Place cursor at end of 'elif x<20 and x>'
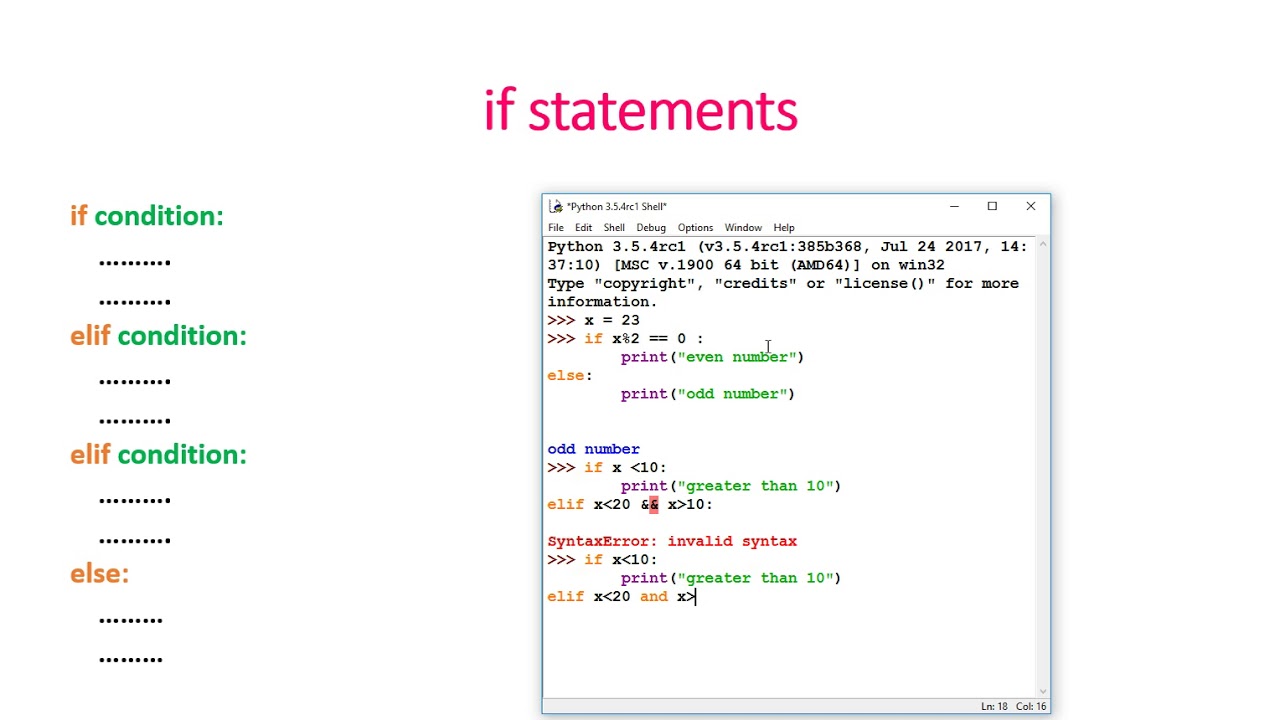 click(696, 596)
